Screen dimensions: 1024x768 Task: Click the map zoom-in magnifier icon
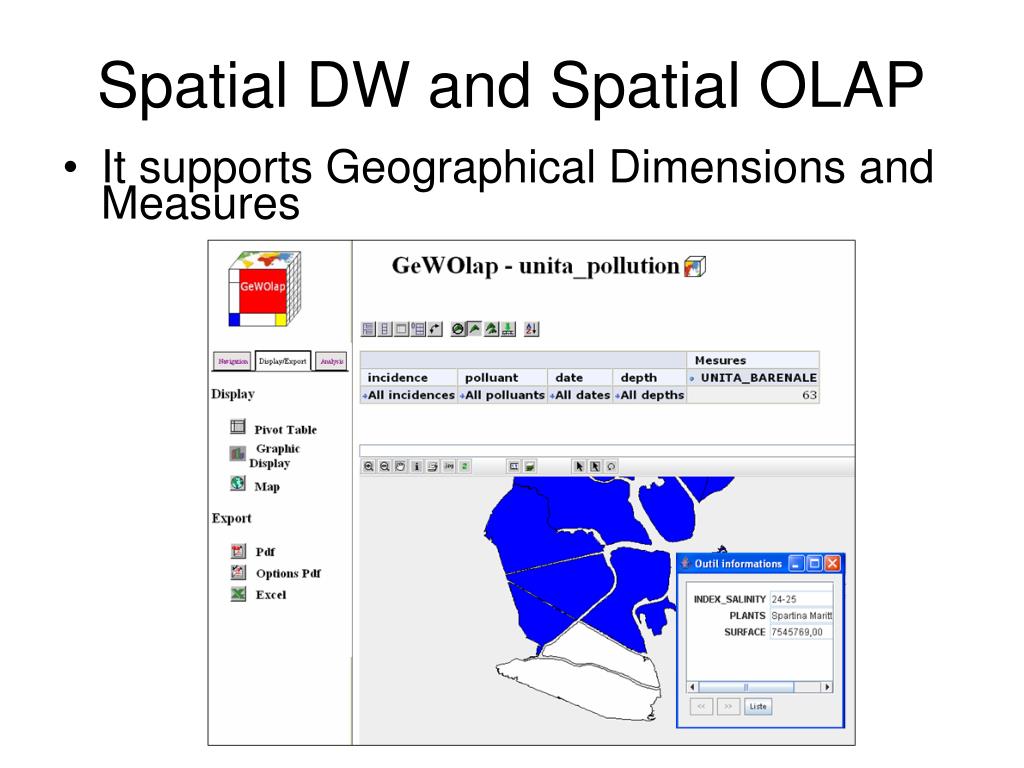(x=369, y=466)
